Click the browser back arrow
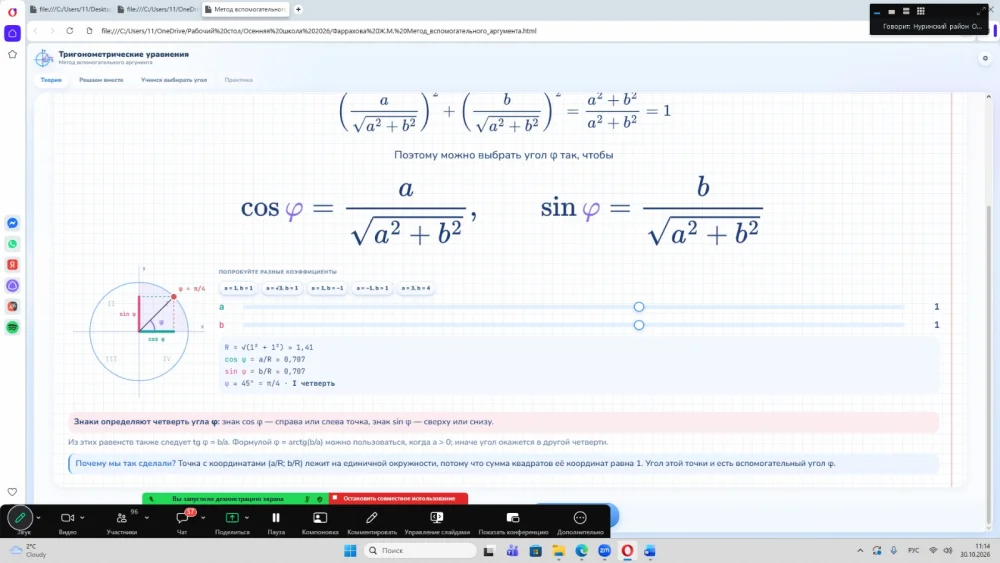Image resolution: width=1000 pixels, height=563 pixels. point(36,31)
